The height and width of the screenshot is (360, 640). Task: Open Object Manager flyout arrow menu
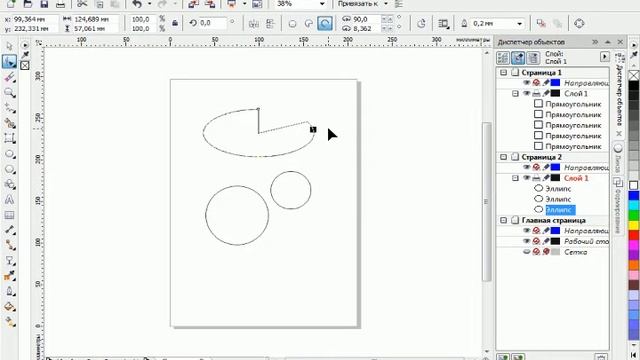604,57
